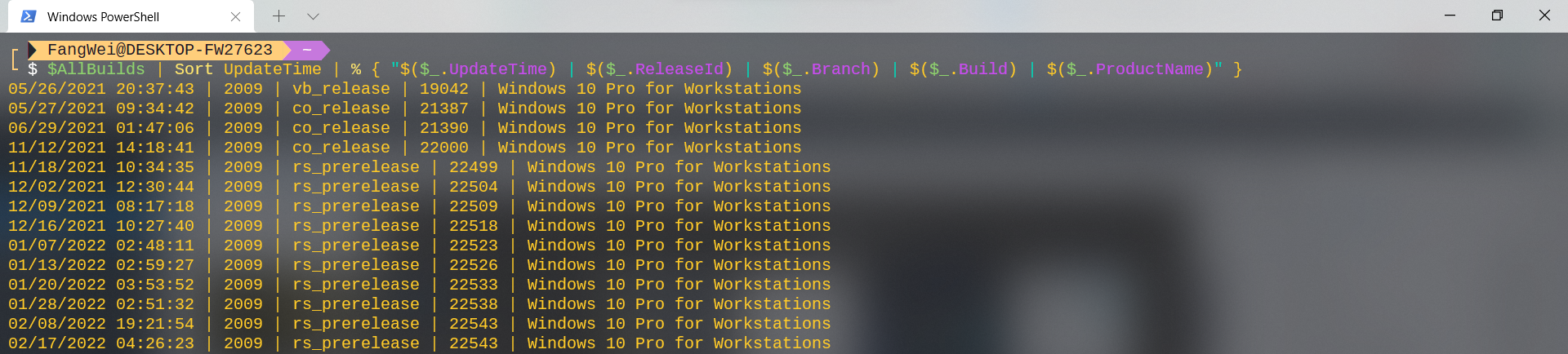
Task: Click the vb_release text in first row
Action: pos(341,89)
